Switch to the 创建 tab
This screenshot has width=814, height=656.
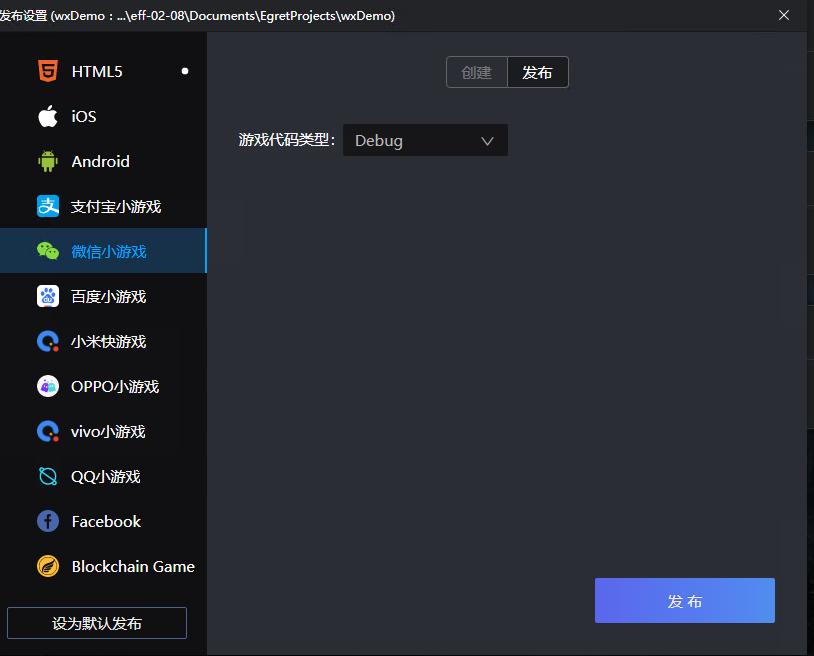477,72
